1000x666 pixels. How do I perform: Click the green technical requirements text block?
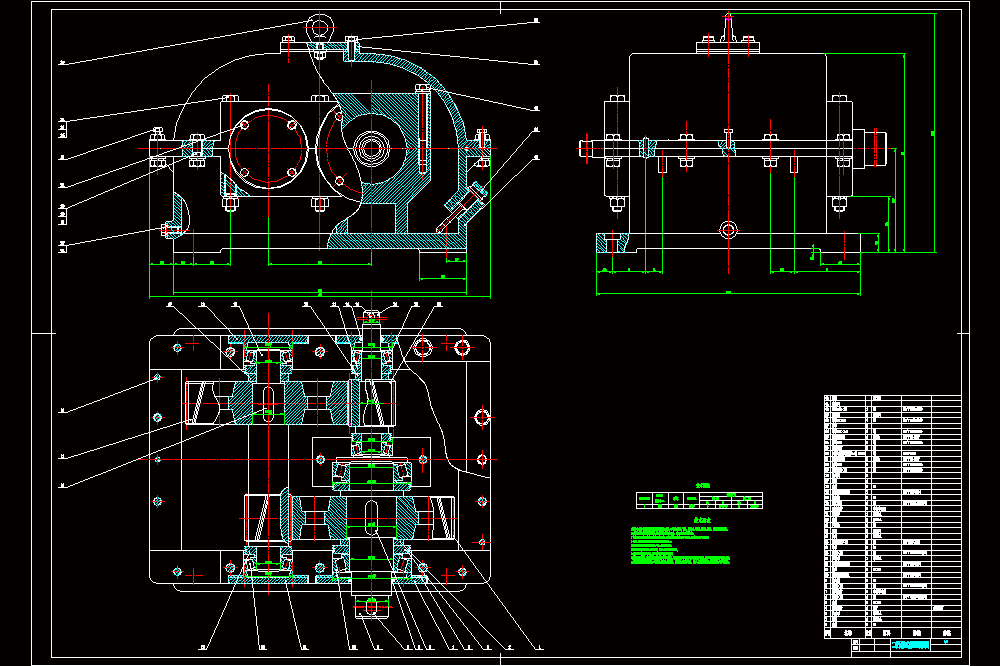[x=680, y=544]
